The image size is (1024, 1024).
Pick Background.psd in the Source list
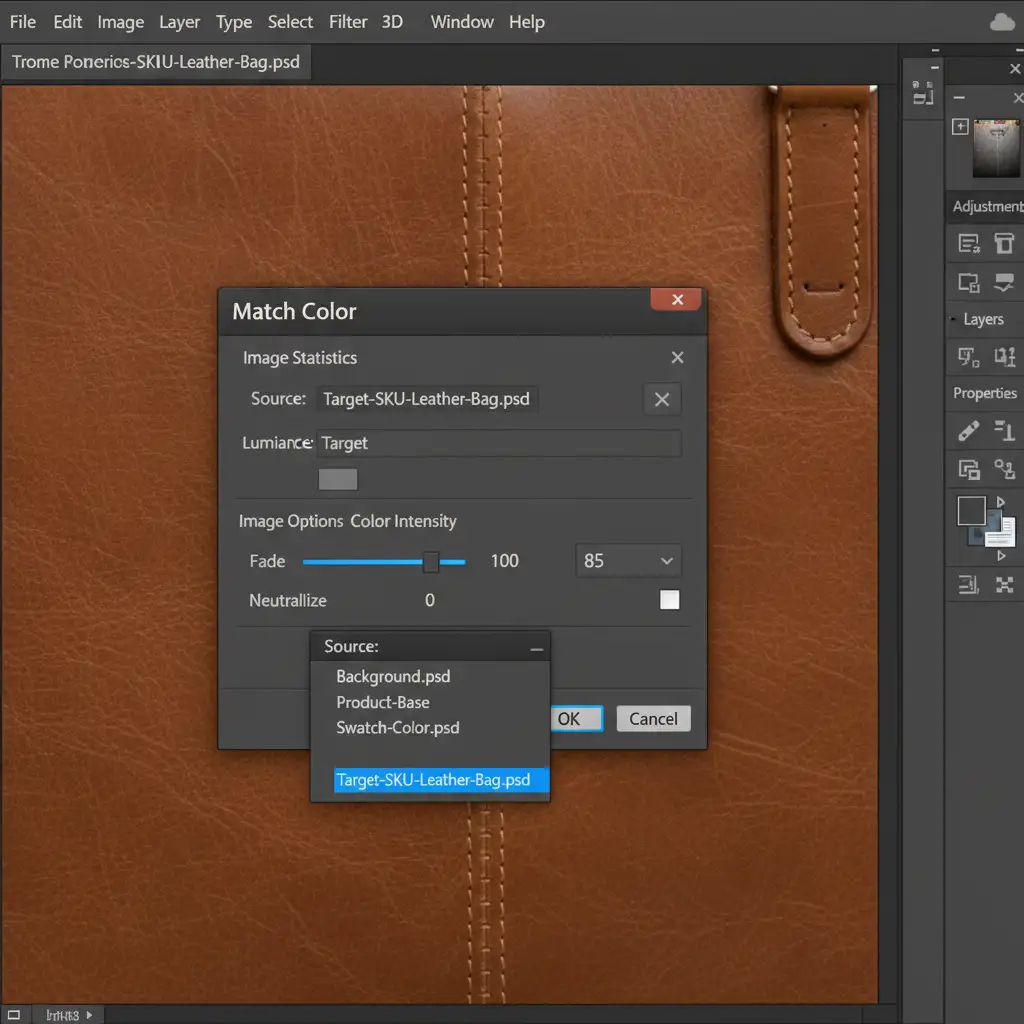pos(393,676)
